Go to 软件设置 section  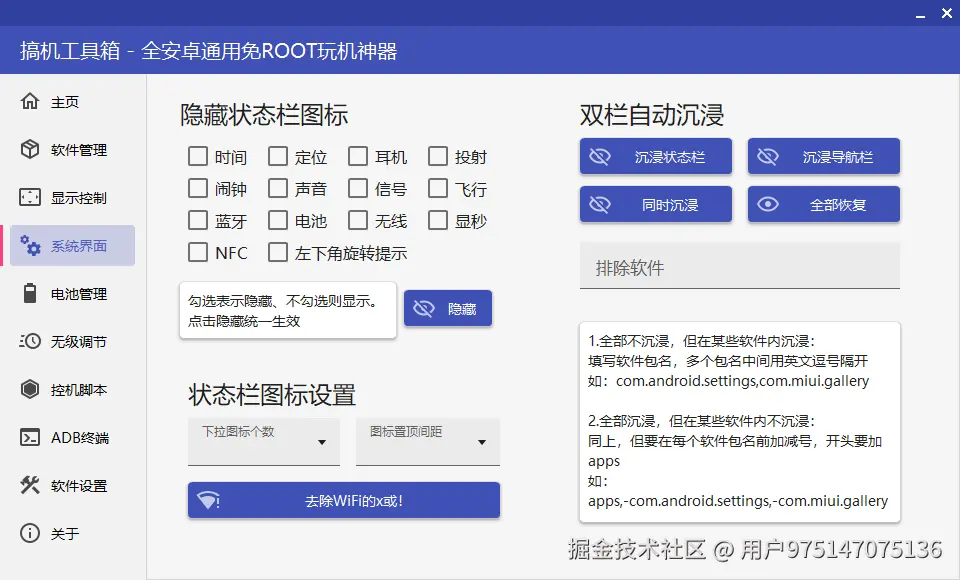pyautogui.click(x=72, y=485)
